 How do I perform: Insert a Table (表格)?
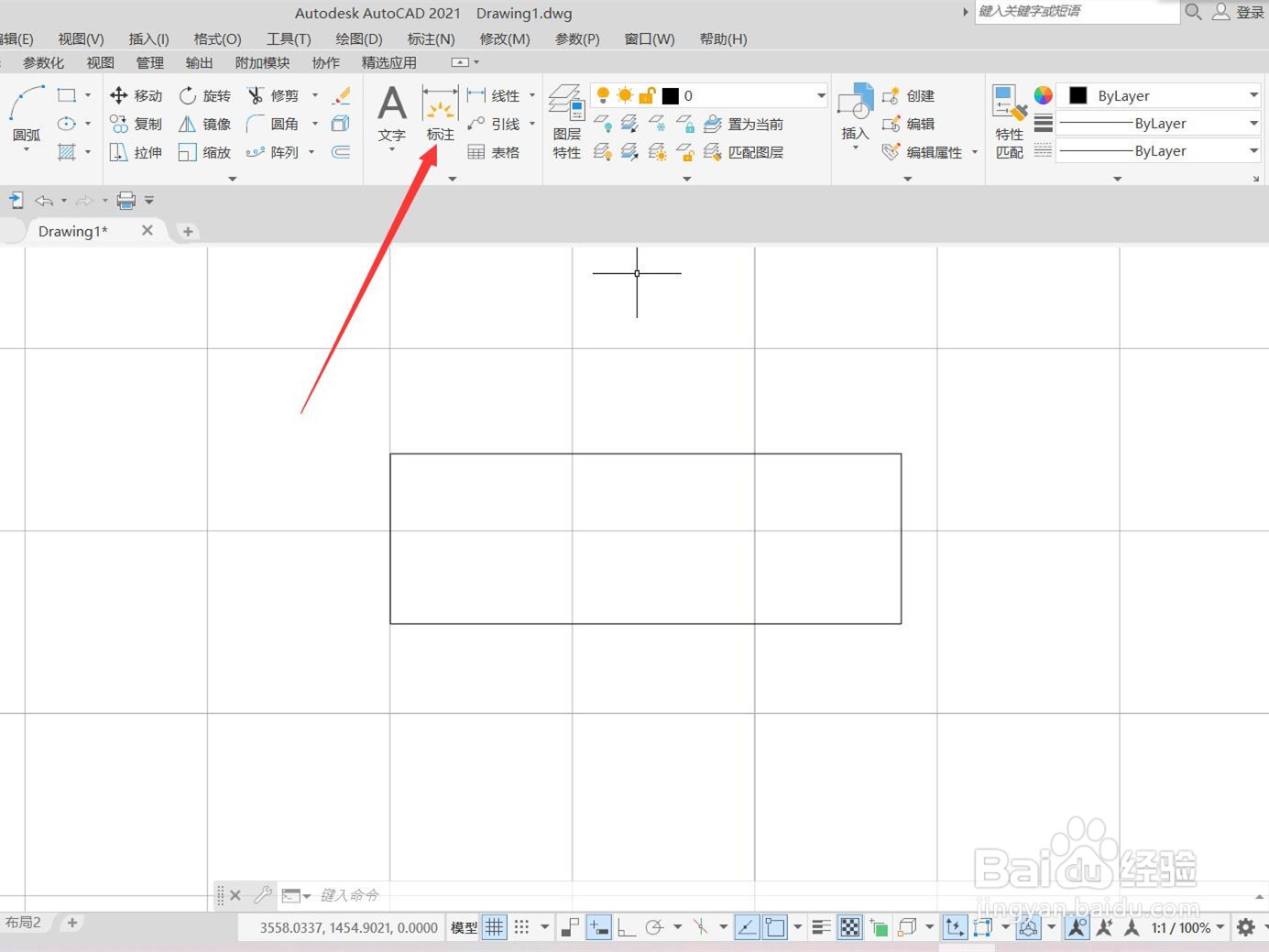tap(494, 152)
